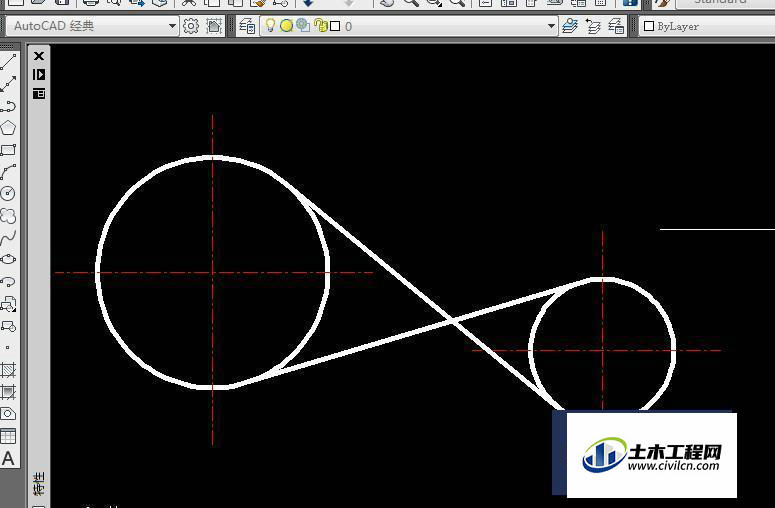This screenshot has width=775, height=508.
Task: Select the Gradient fill tool
Action: tap(8, 392)
